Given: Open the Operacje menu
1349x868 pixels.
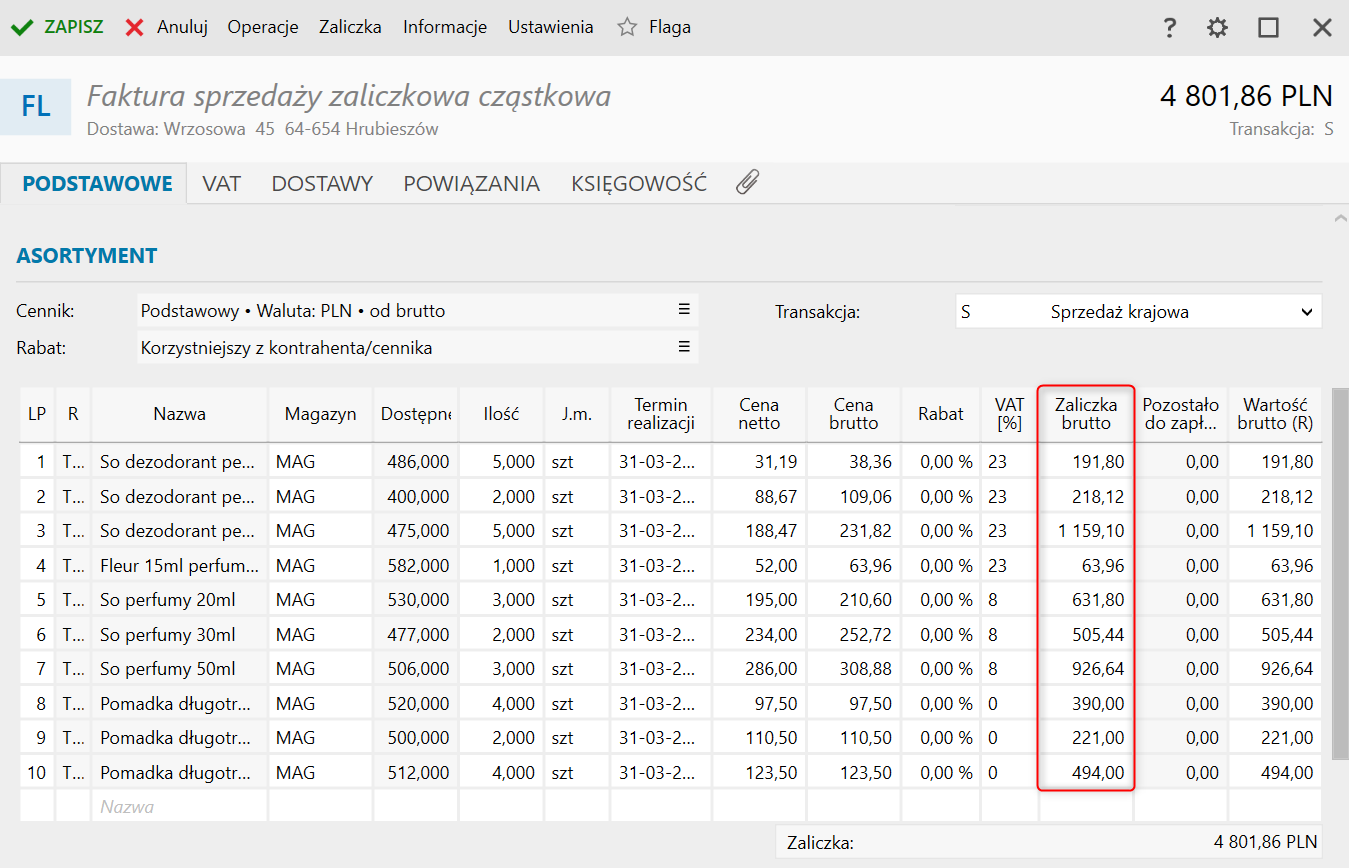Looking at the screenshot, I should click(263, 27).
